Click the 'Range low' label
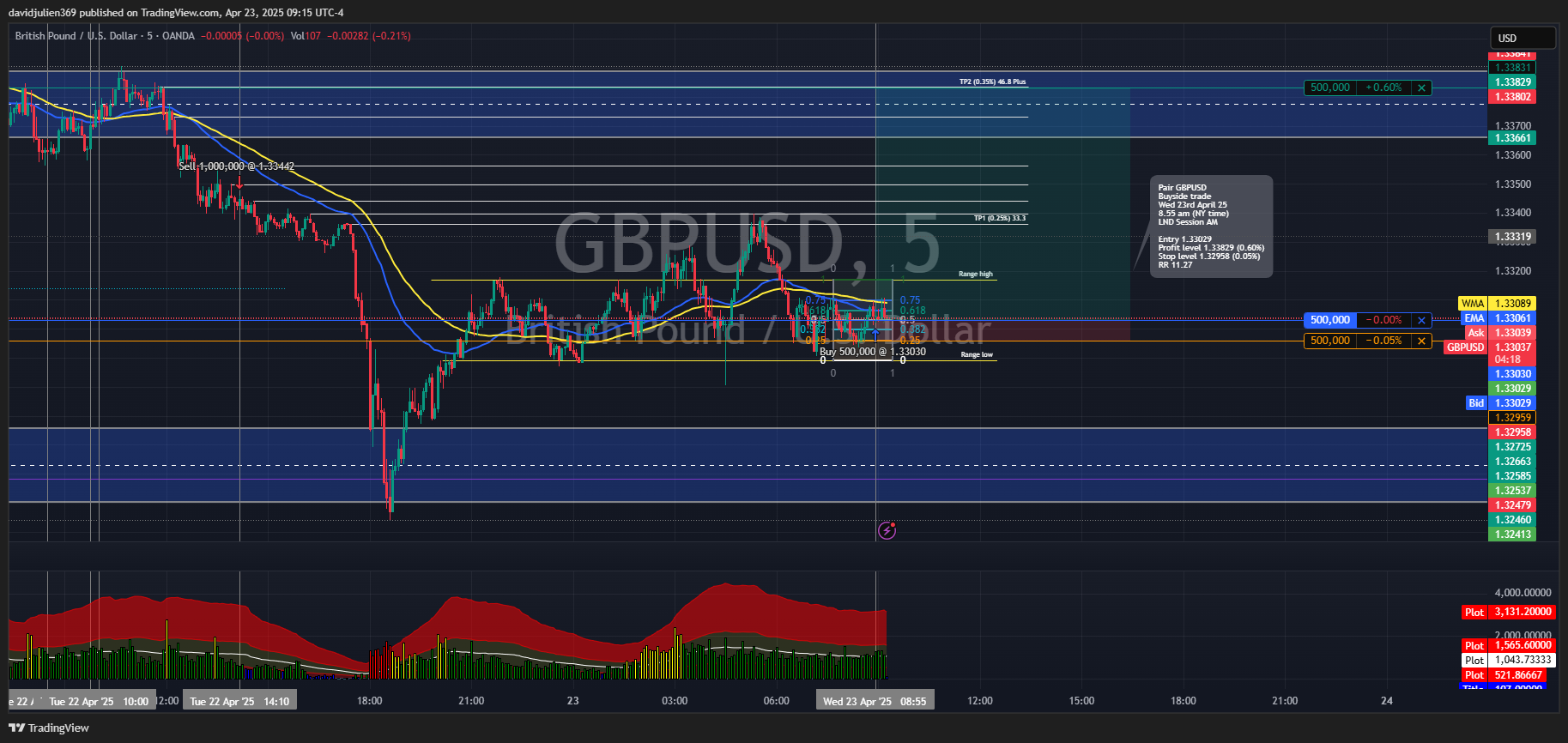The width and height of the screenshot is (1568, 743). coord(977,354)
